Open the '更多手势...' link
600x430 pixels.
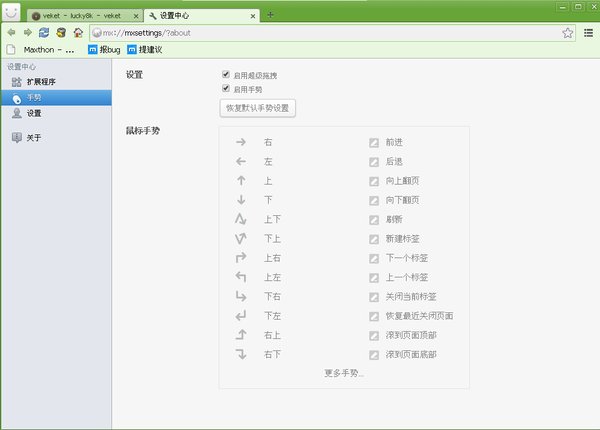tap(344, 373)
